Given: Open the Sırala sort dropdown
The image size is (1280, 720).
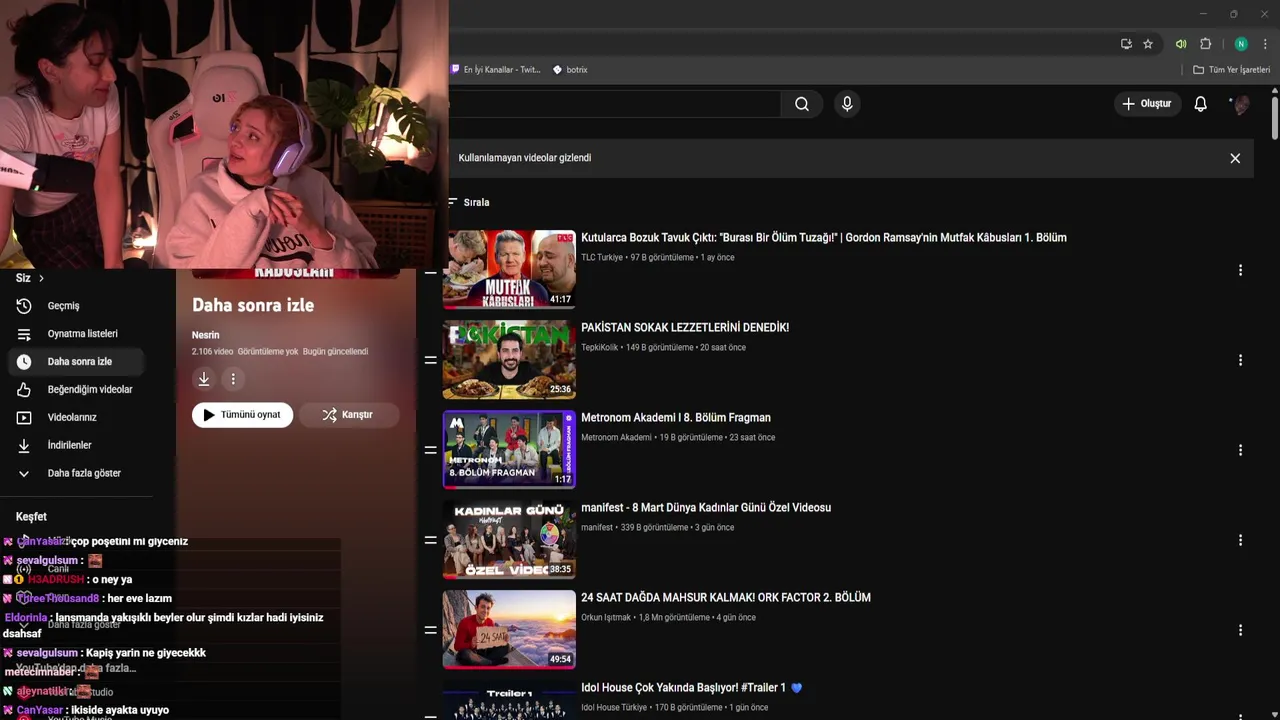Looking at the screenshot, I should tap(469, 202).
